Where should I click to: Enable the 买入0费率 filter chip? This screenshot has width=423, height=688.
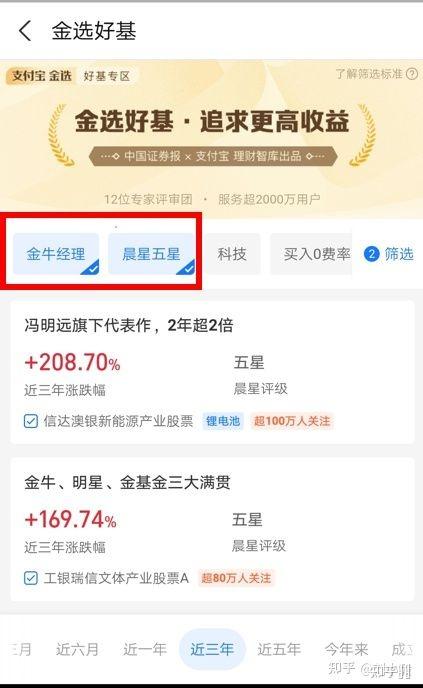click(x=311, y=254)
